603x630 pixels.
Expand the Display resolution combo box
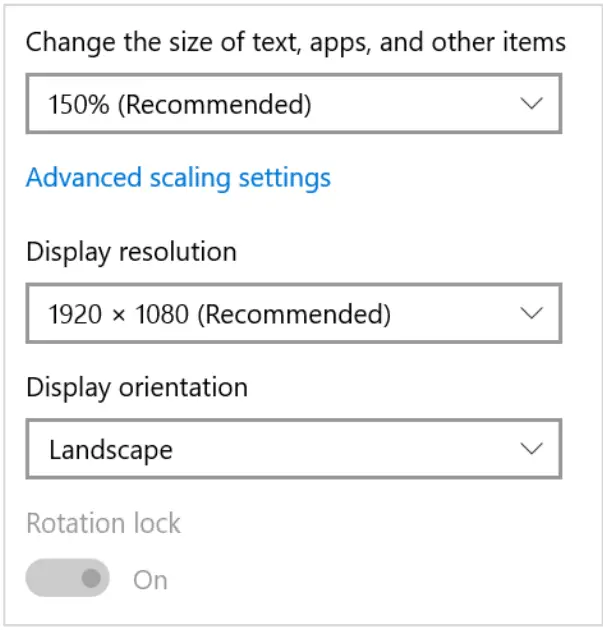click(x=293, y=314)
